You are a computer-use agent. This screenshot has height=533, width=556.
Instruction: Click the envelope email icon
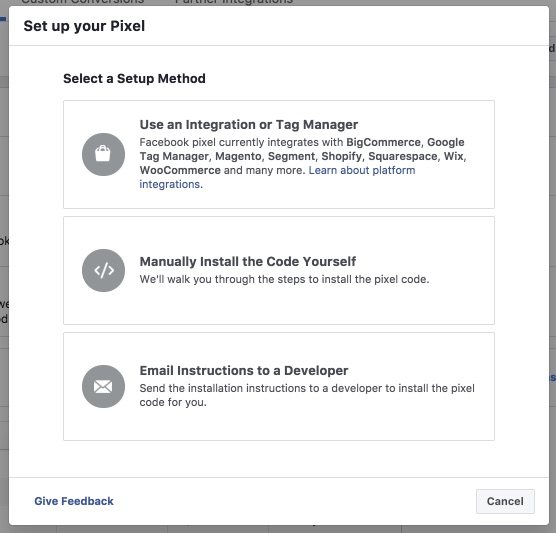point(103,386)
